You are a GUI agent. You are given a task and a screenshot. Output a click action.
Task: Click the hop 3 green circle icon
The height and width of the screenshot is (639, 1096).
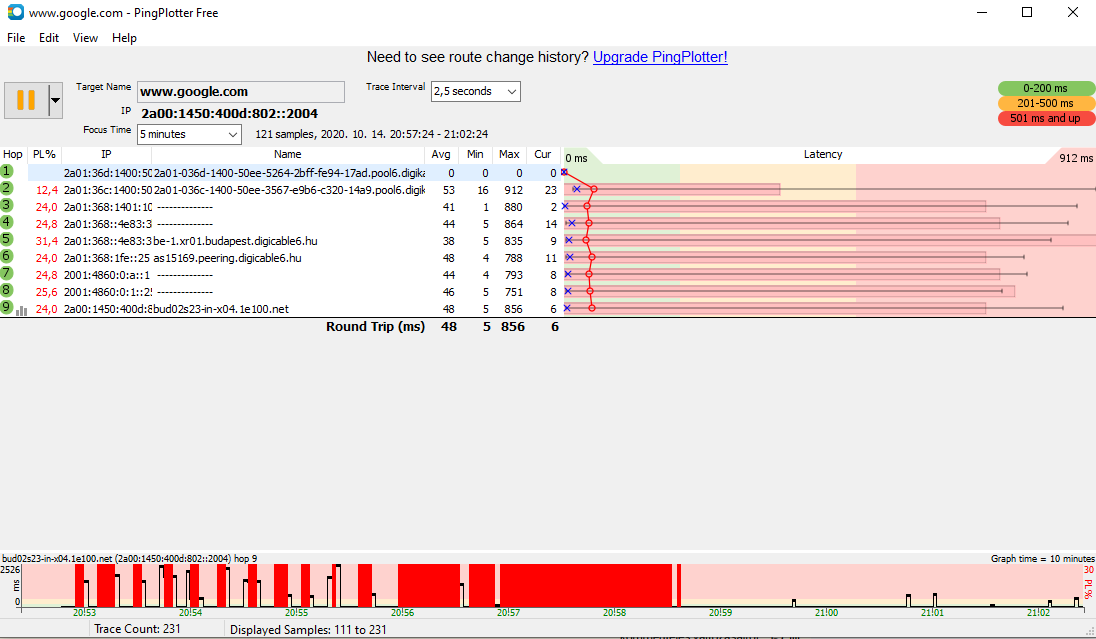[x=7, y=205]
